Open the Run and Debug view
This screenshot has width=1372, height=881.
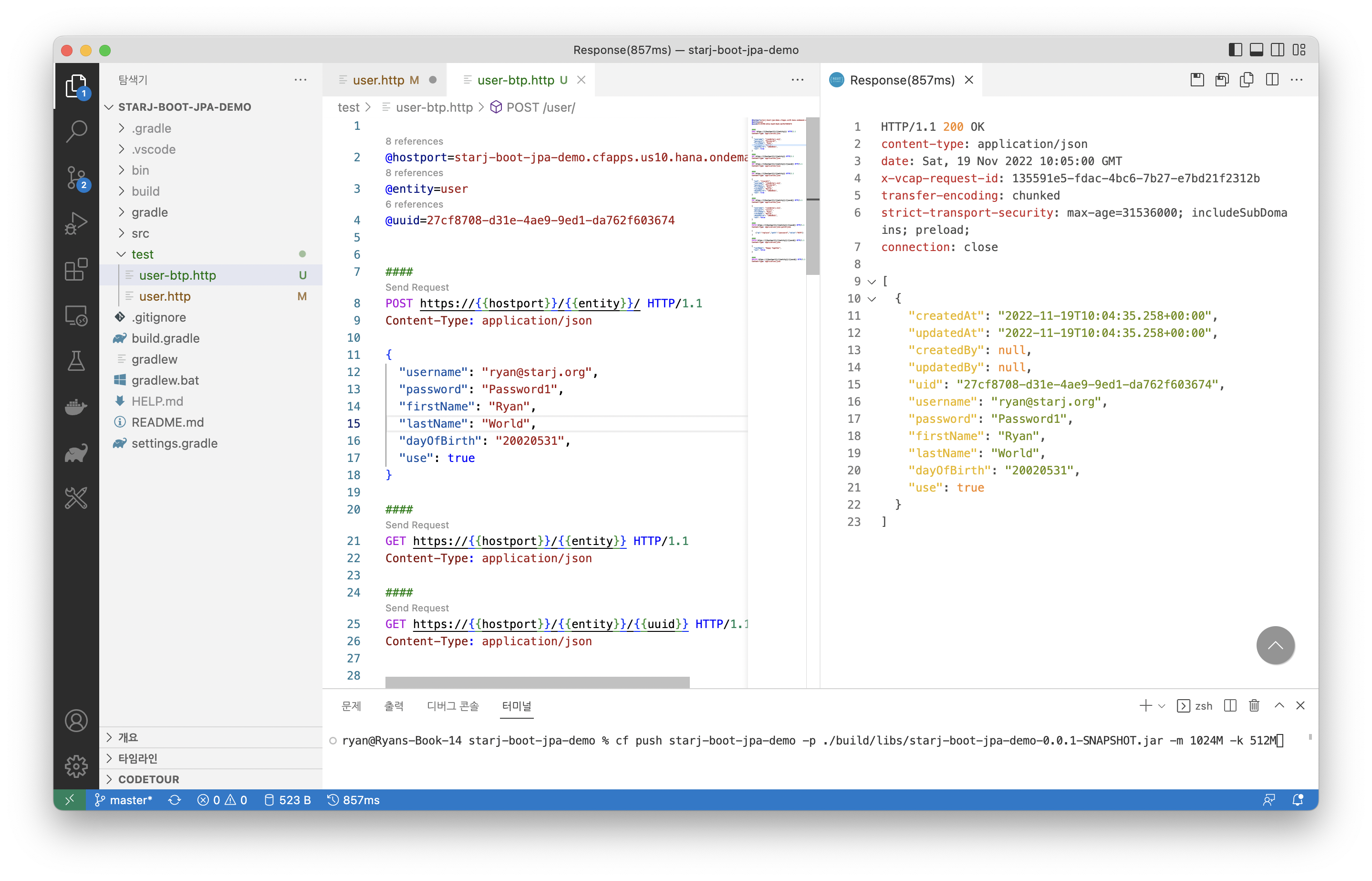tap(76, 223)
